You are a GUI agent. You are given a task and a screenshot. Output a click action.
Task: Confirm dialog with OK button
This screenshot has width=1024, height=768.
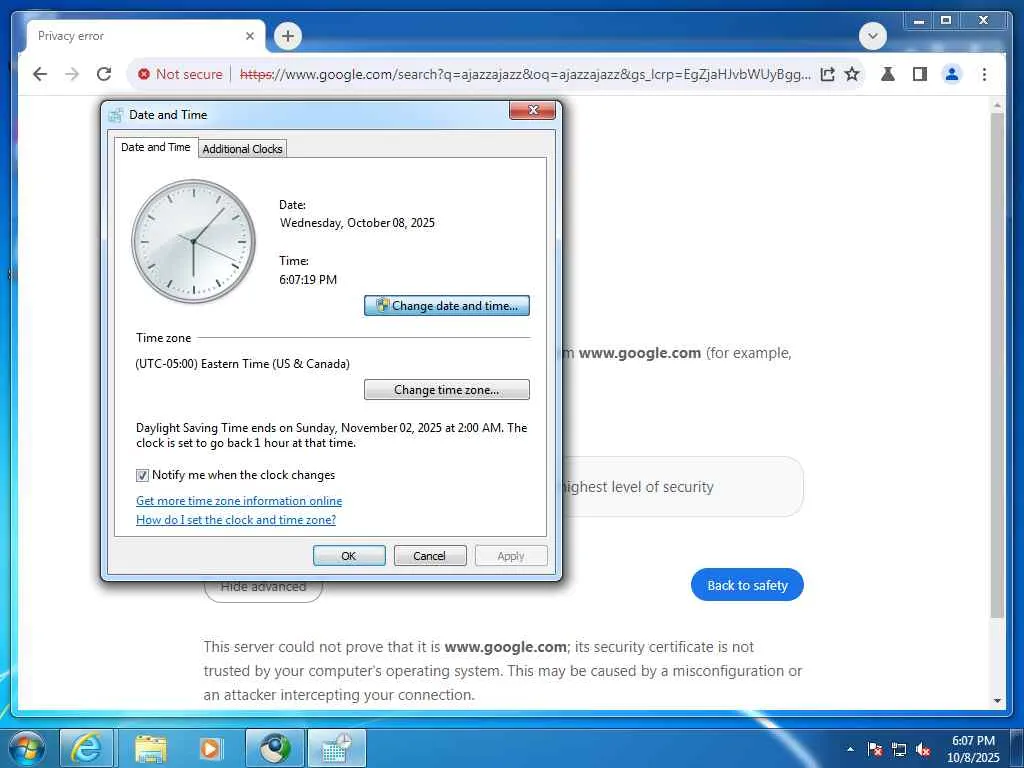[x=349, y=556]
